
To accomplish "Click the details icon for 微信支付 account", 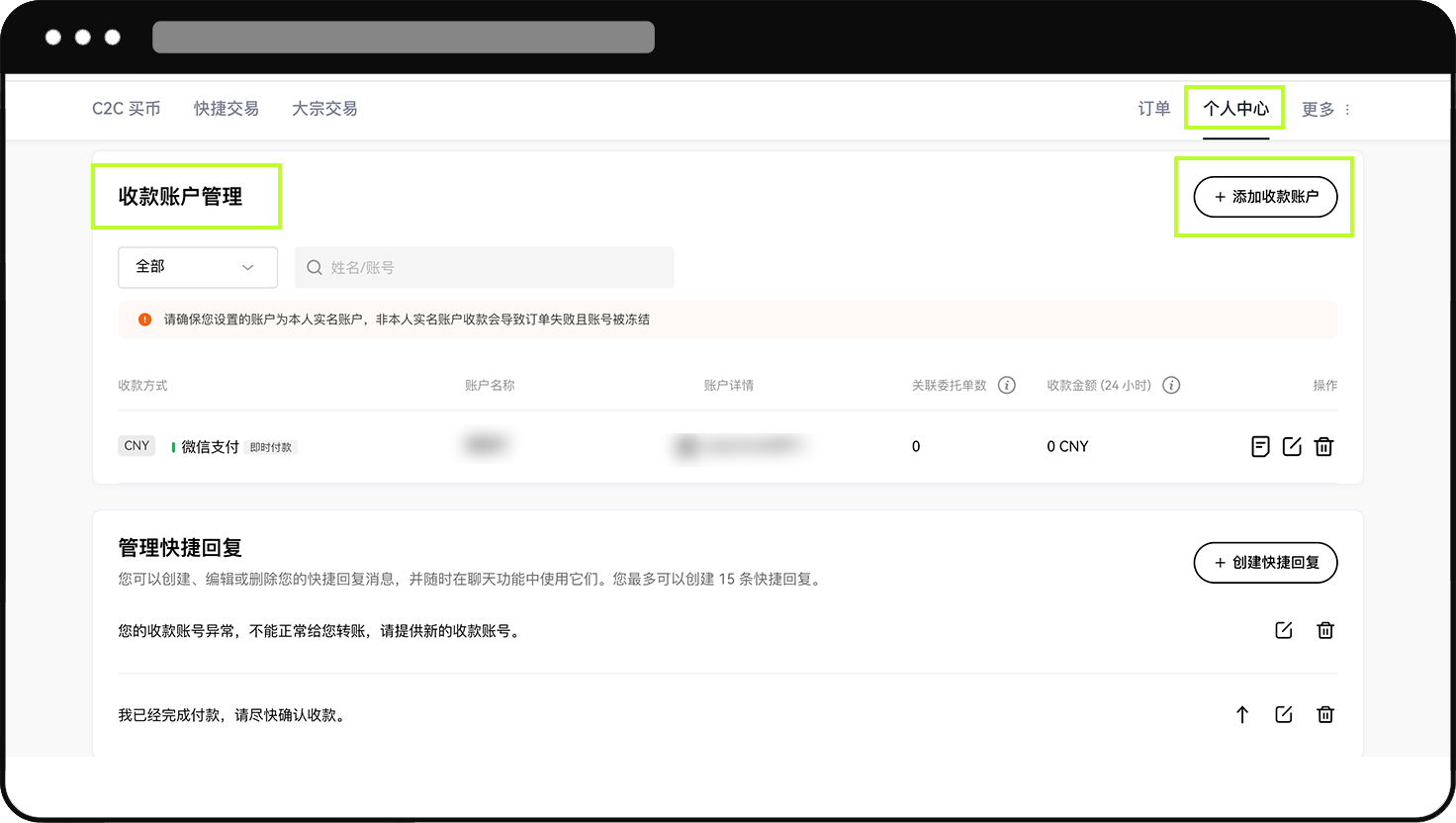I will [x=1260, y=446].
